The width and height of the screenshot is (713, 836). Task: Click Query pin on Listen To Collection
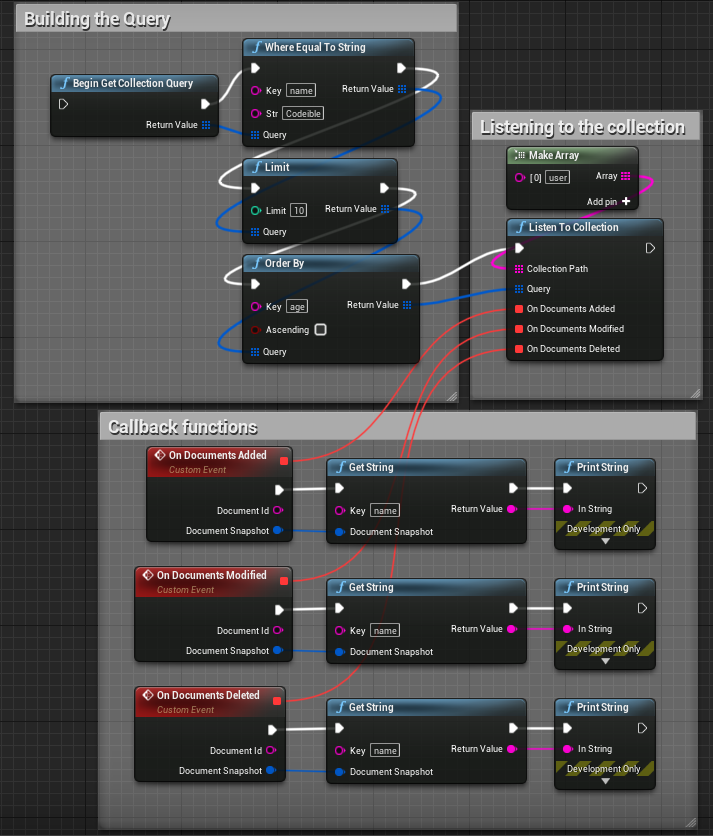519,289
